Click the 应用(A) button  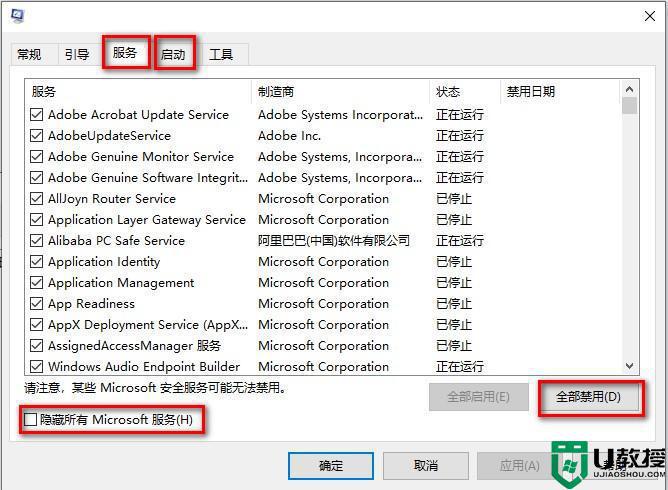[520, 466]
